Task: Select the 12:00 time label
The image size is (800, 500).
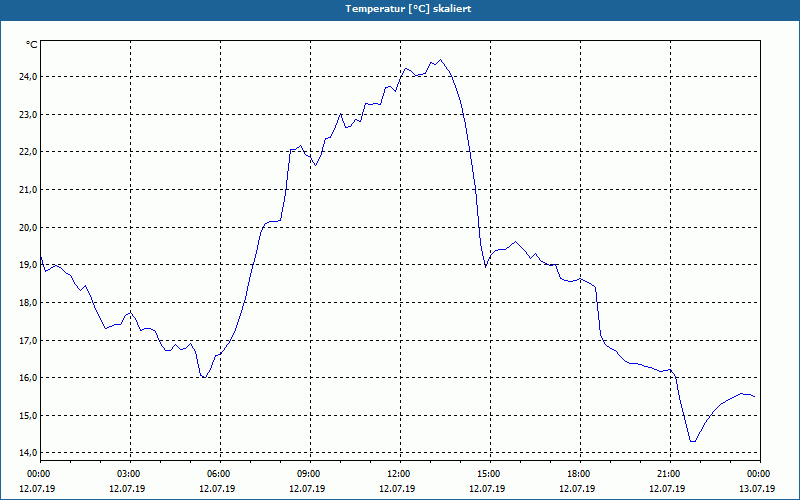Action: pyautogui.click(x=400, y=474)
